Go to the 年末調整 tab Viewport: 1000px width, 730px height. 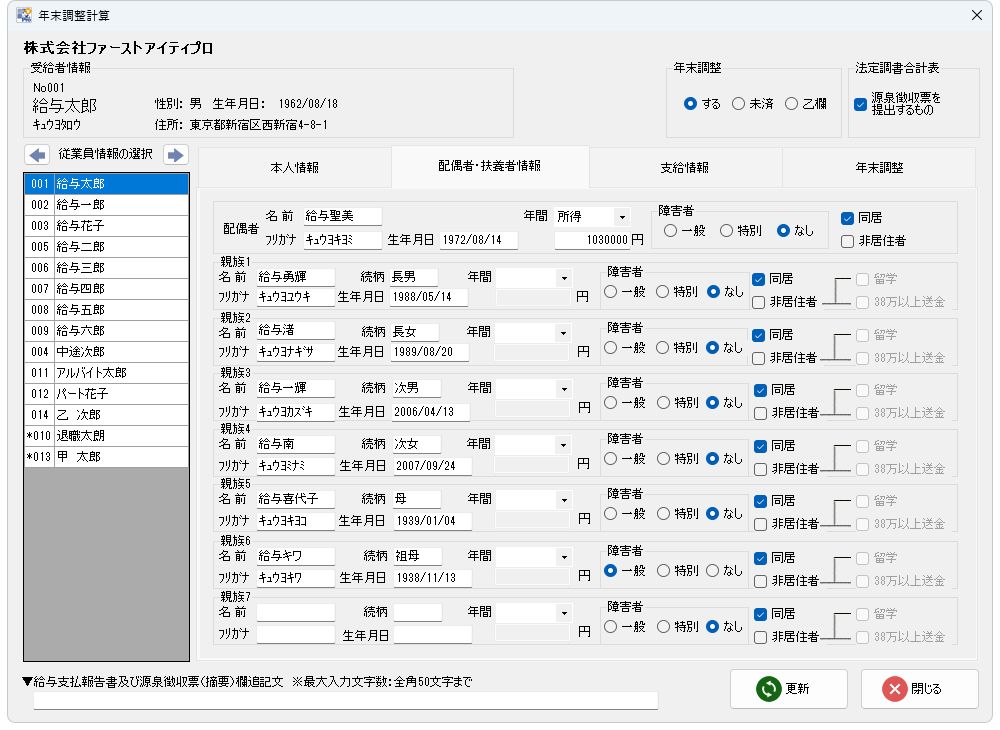[879, 168]
